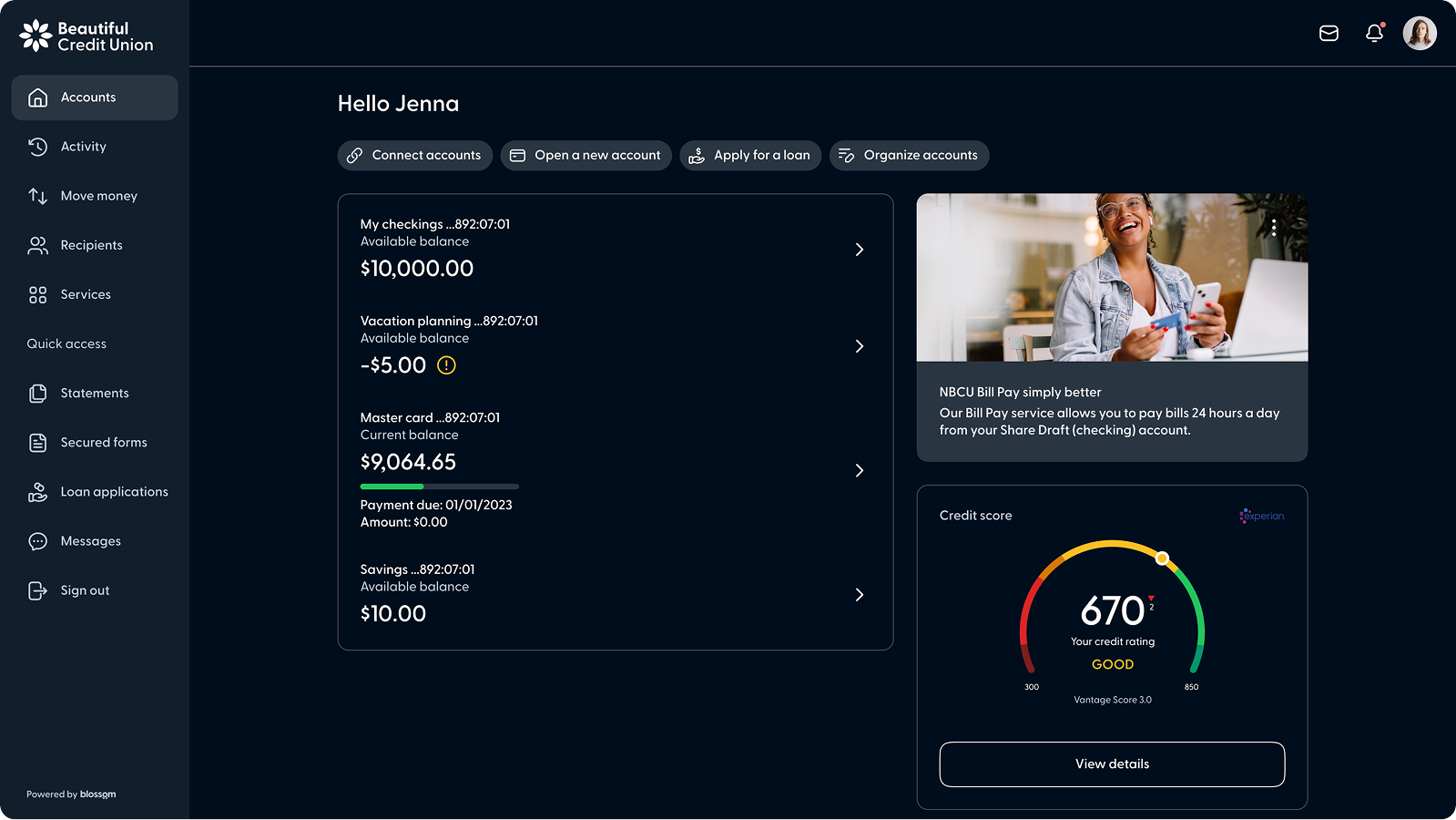Click Open a new account button
This screenshot has height=820, width=1456.
click(586, 156)
